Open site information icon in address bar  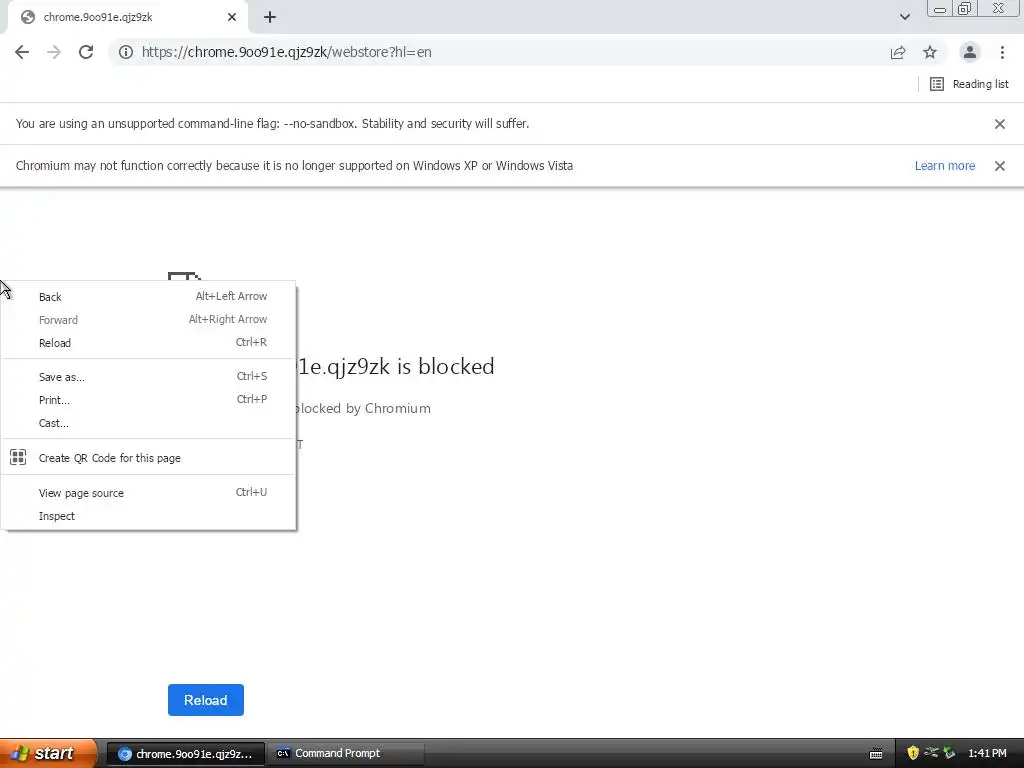126,52
